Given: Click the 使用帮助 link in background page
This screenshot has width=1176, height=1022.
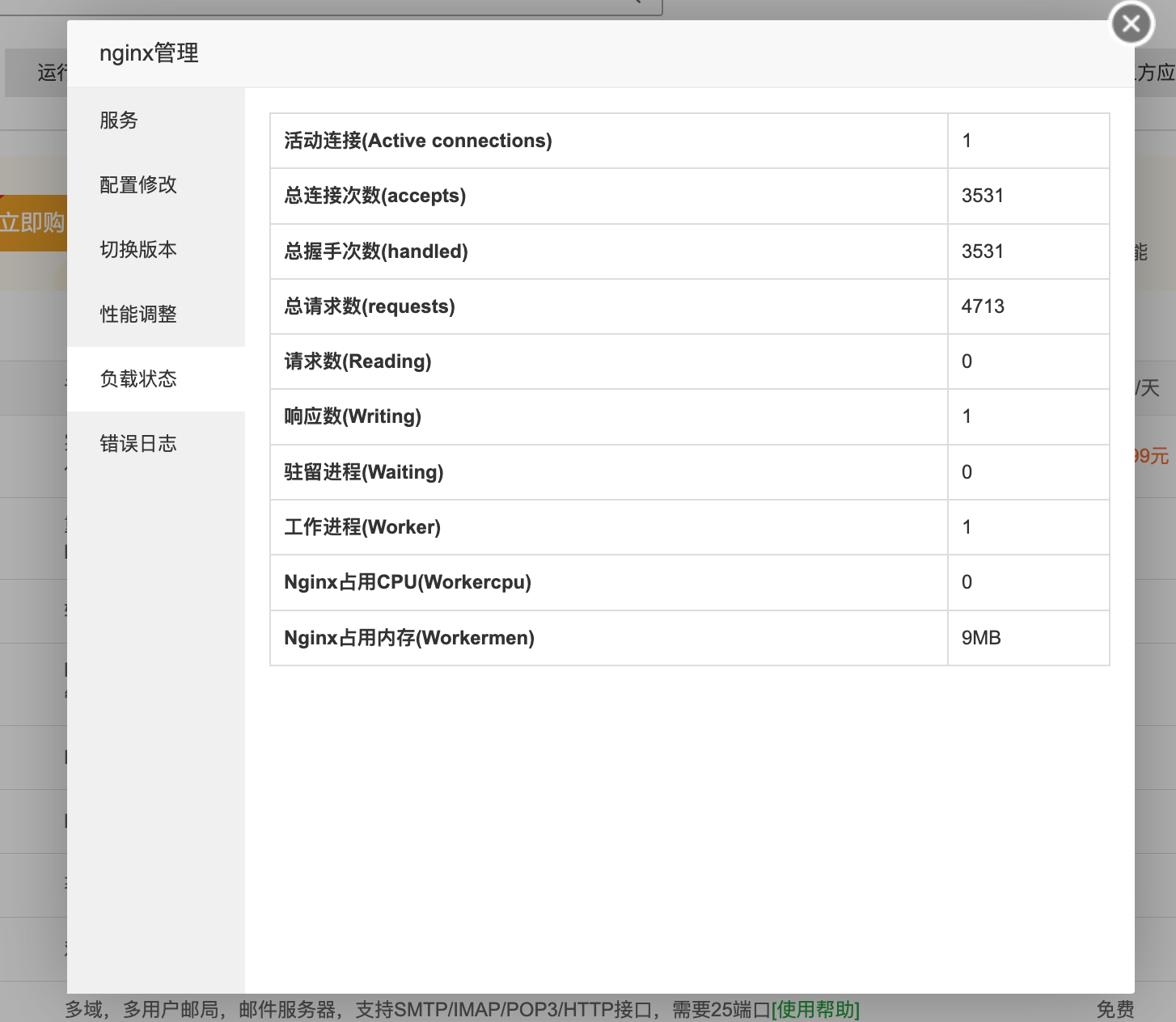Looking at the screenshot, I should (815, 1009).
